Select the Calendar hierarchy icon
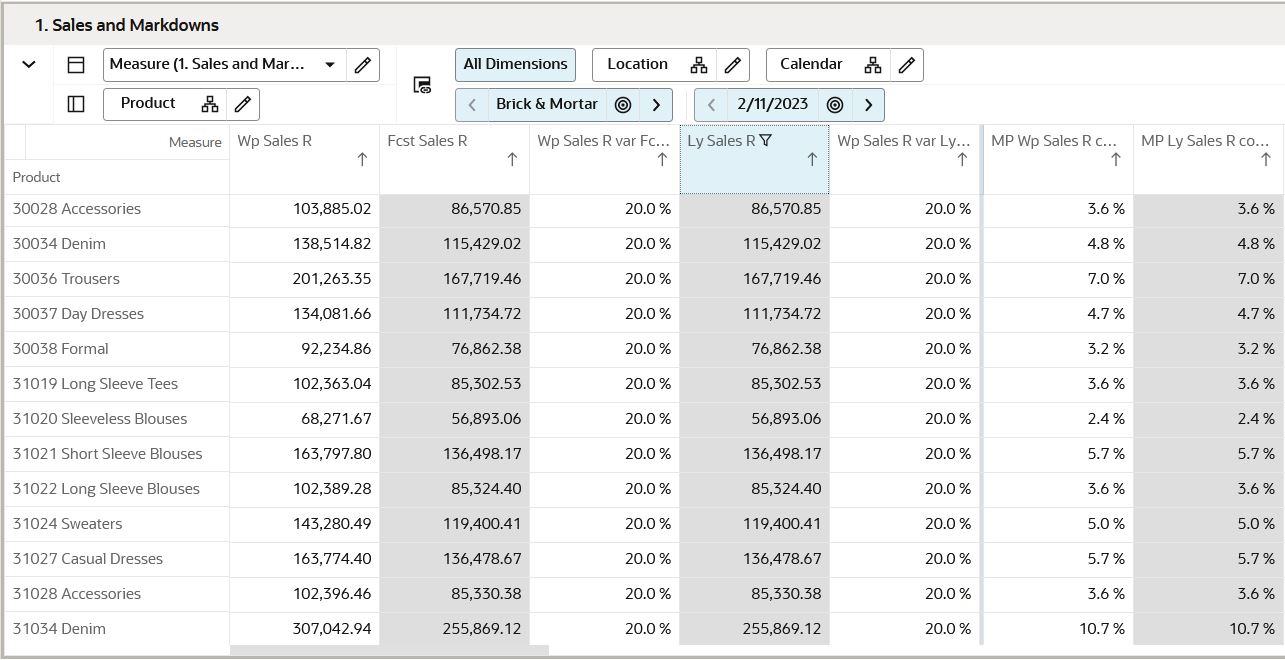Viewport: 1285px width, 660px height. [x=871, y=64]
